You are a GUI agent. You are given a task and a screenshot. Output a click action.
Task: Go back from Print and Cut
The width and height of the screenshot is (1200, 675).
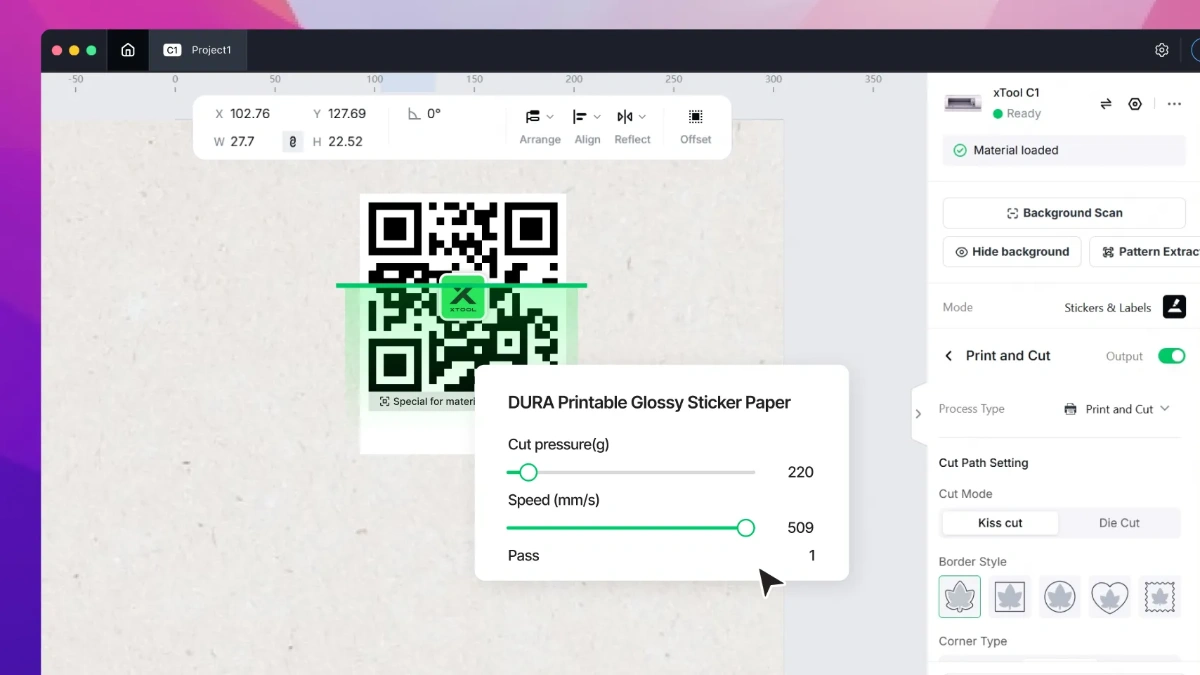click(x=949, y=356)
